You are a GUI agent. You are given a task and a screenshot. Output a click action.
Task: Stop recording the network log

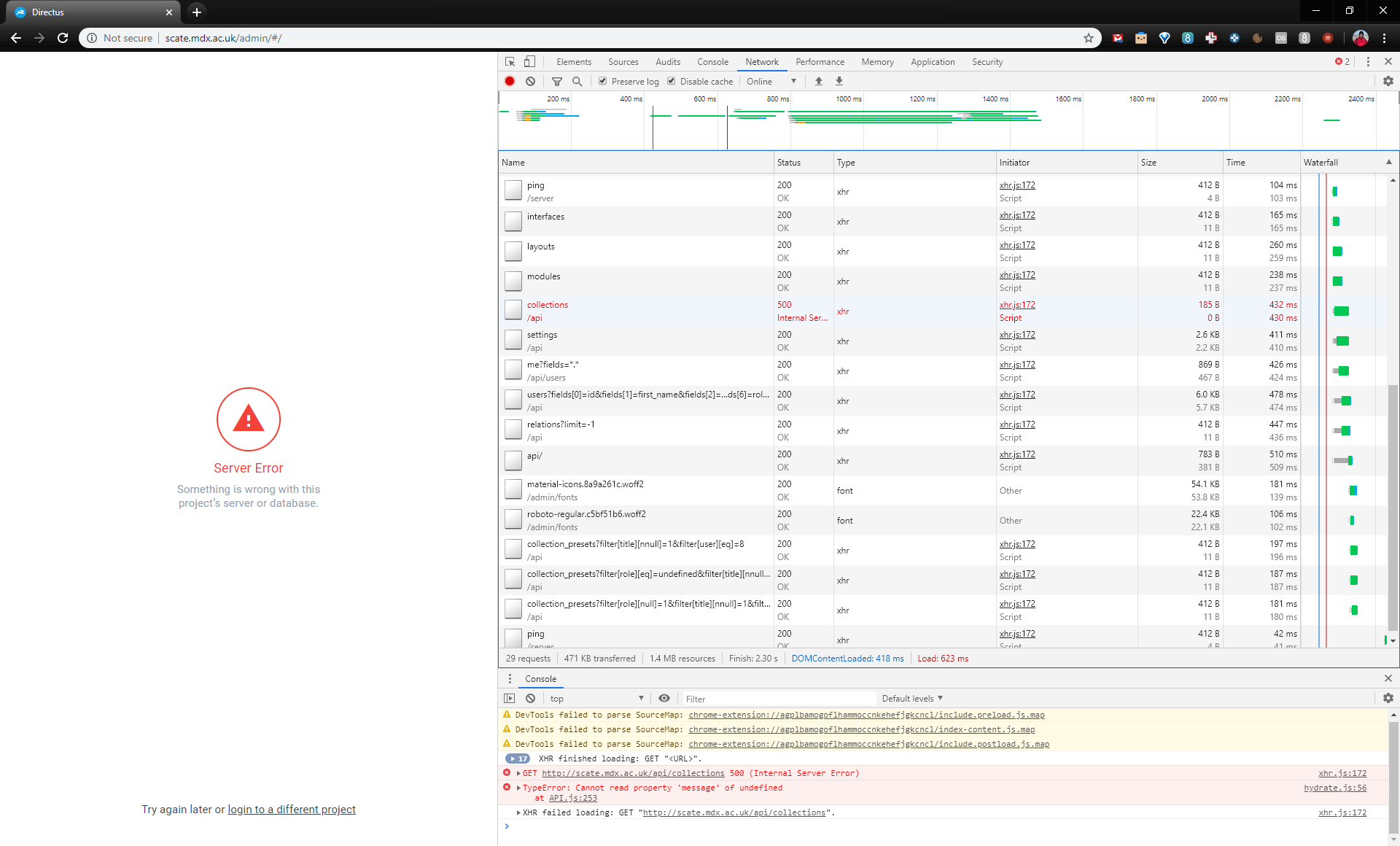click(510, 81)
